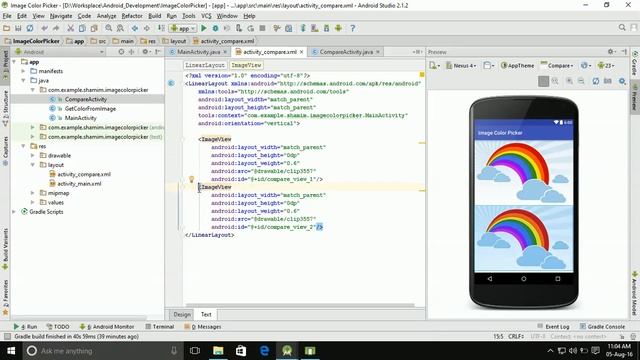Click the Cut scissors icon

click(x=71, y=28)
